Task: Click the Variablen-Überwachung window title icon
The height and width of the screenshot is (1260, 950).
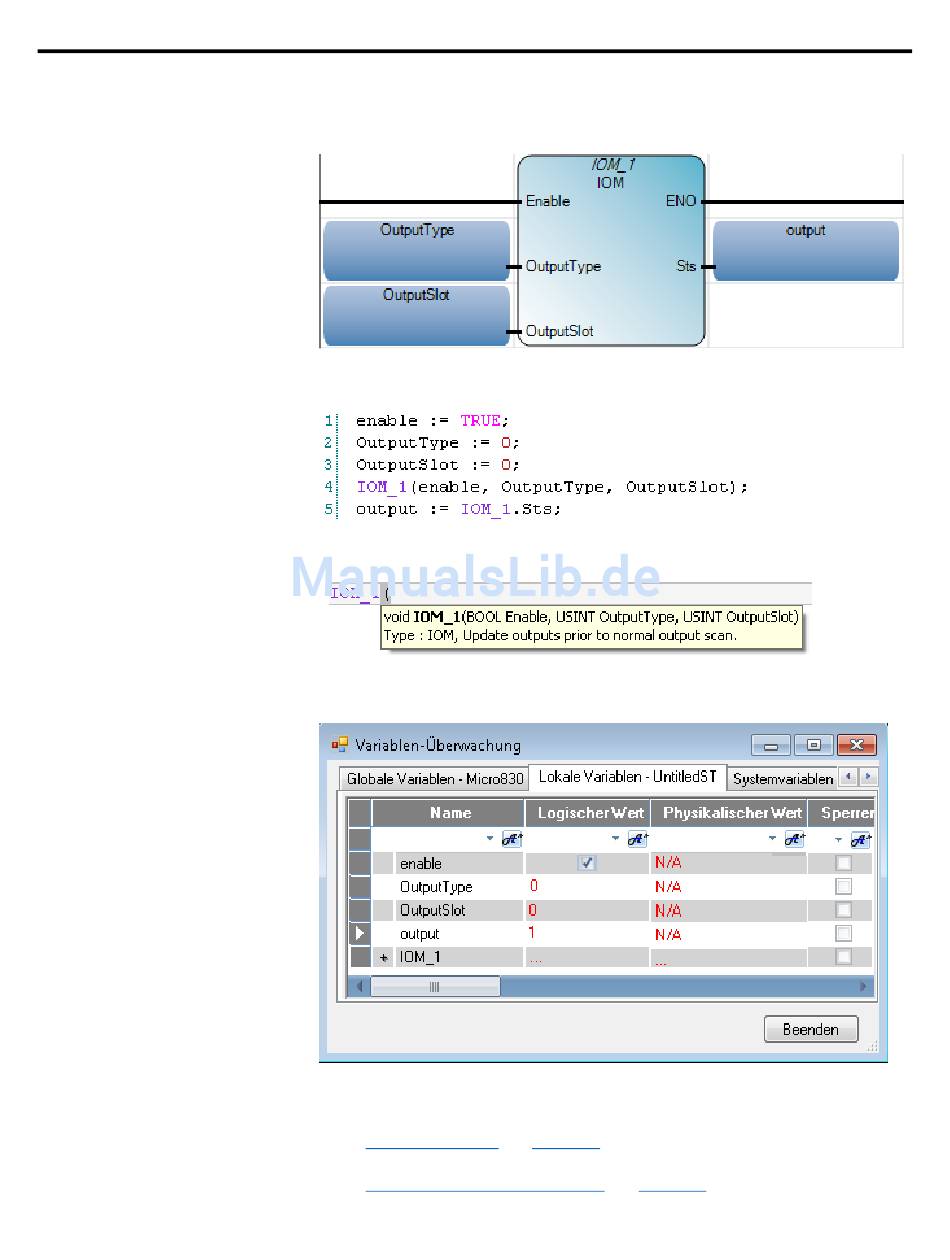Action: pos(339,745)
